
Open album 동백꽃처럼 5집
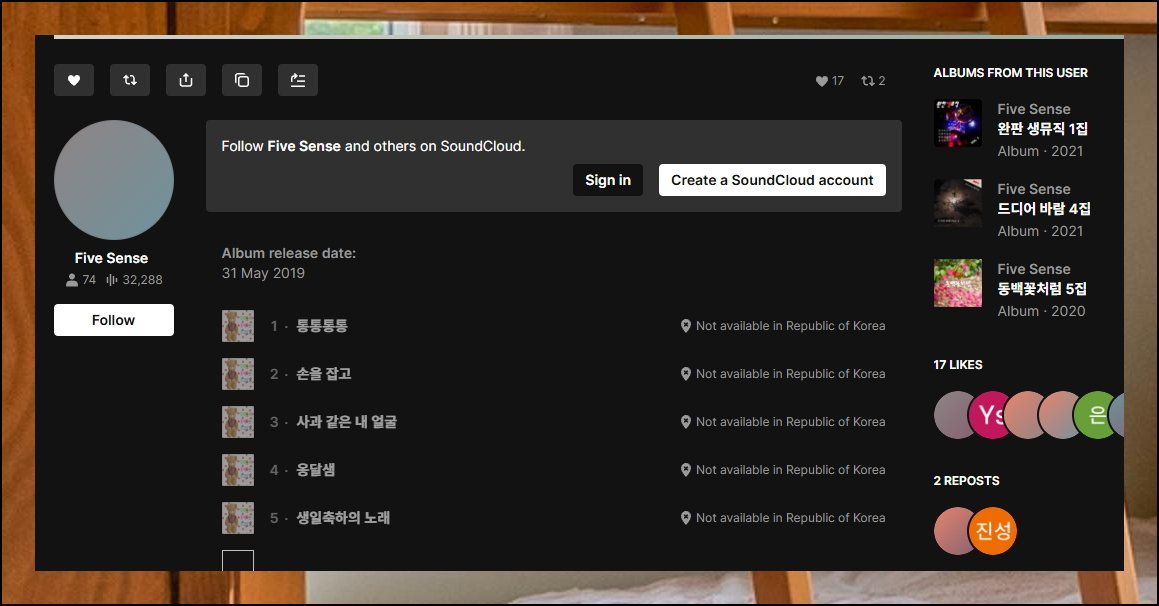click(1042, 289)
